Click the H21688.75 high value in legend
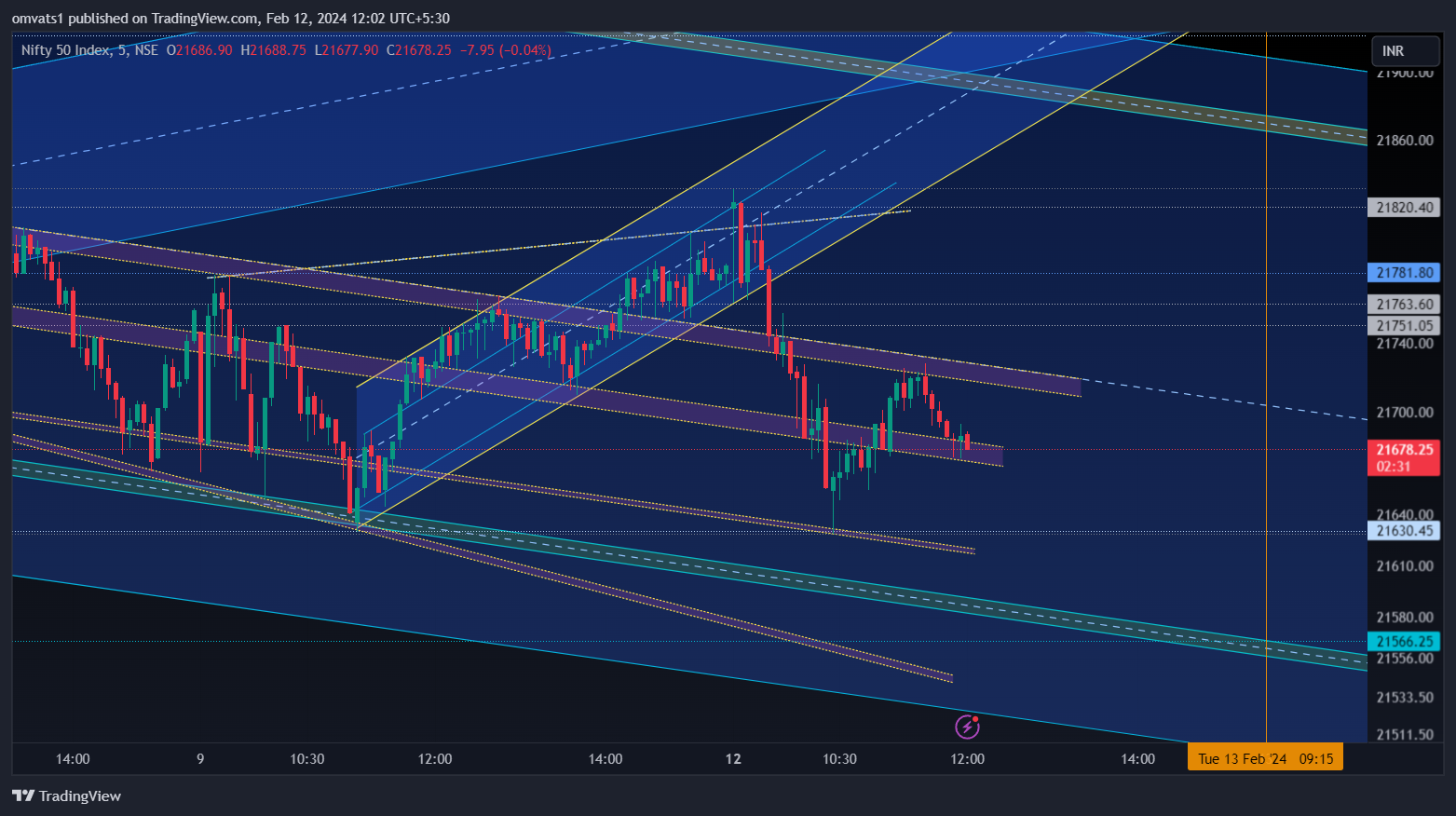This screenshot has height=816, width=1456. click(x=273, y=50)
